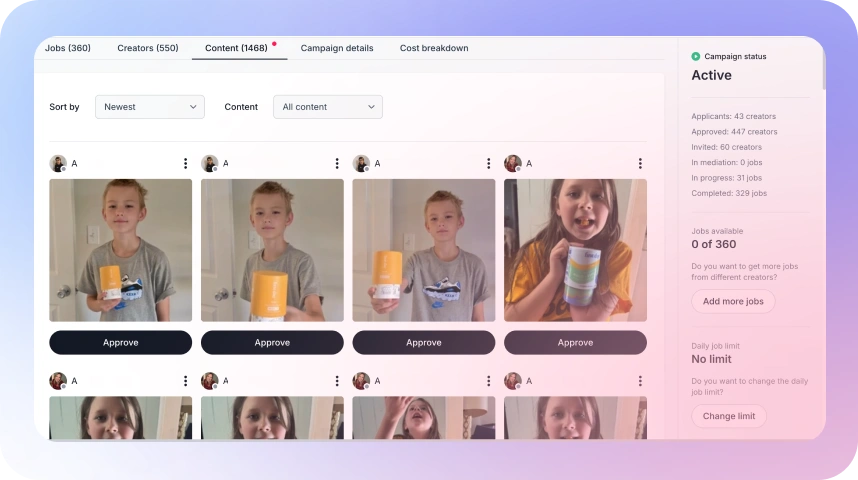
Task: Expand the Newest sort dropdown
Action: coord(149,107)
